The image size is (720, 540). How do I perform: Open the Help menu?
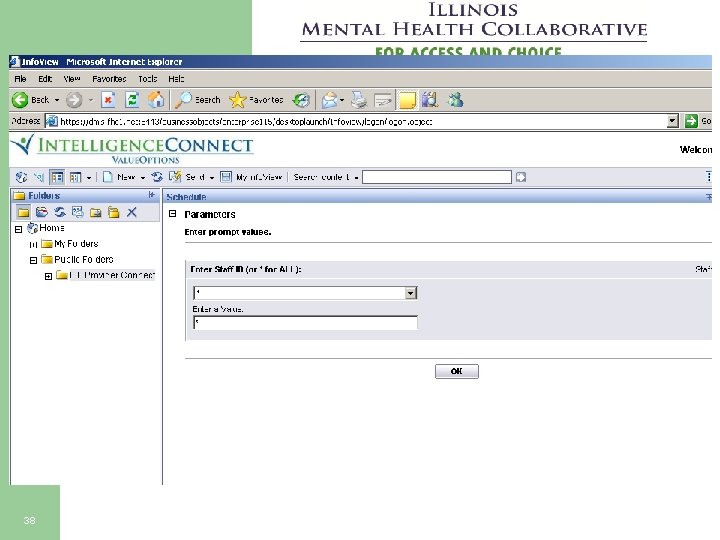[x=176, y=79]
